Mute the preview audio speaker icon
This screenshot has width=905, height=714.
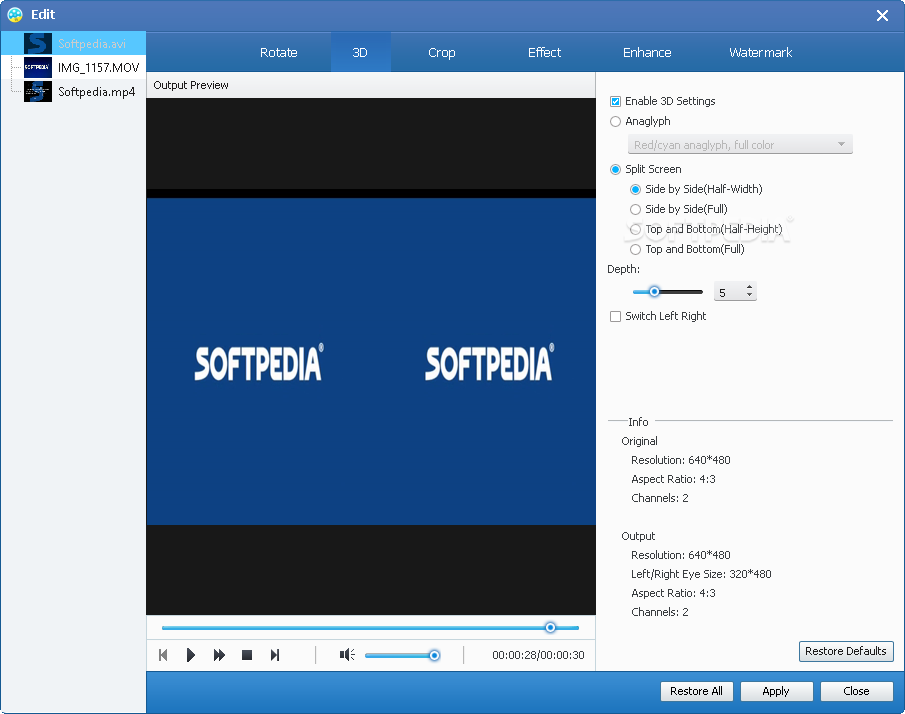pos(347,655)
